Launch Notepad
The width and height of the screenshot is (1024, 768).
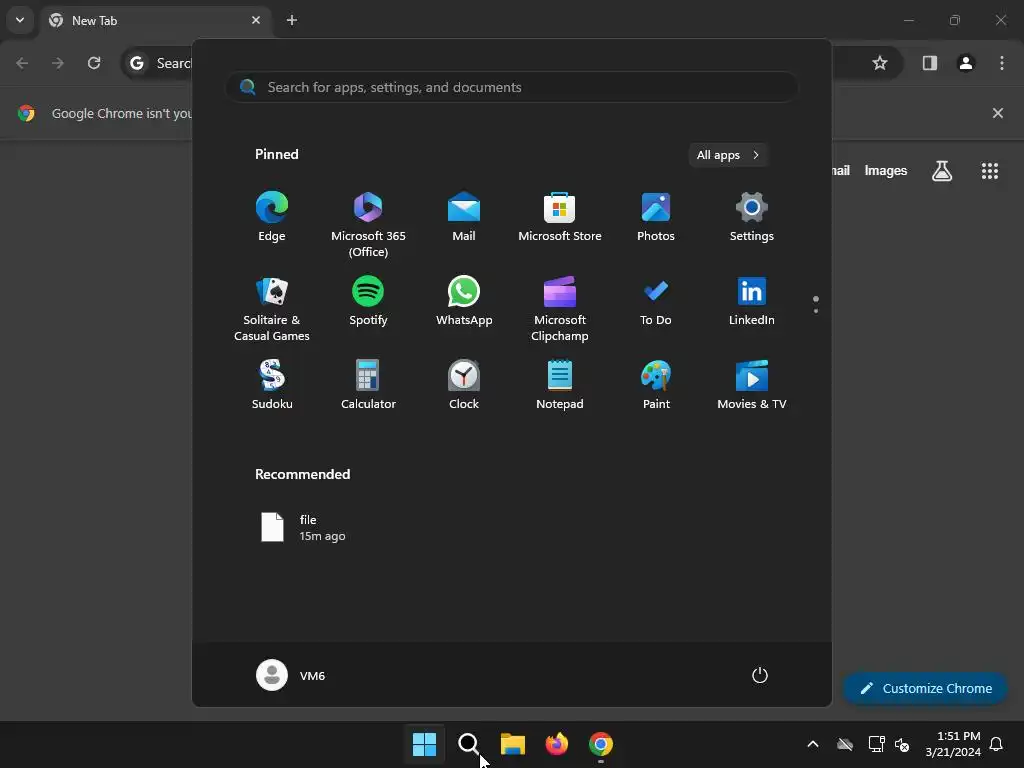point(560,385)
